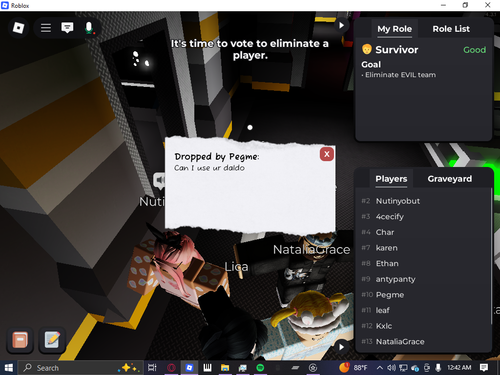This screenshot has height=375, width=500.
Task: Click the Roblox taskbar icon
Action: pyautogui.click(x=189, y=368)
